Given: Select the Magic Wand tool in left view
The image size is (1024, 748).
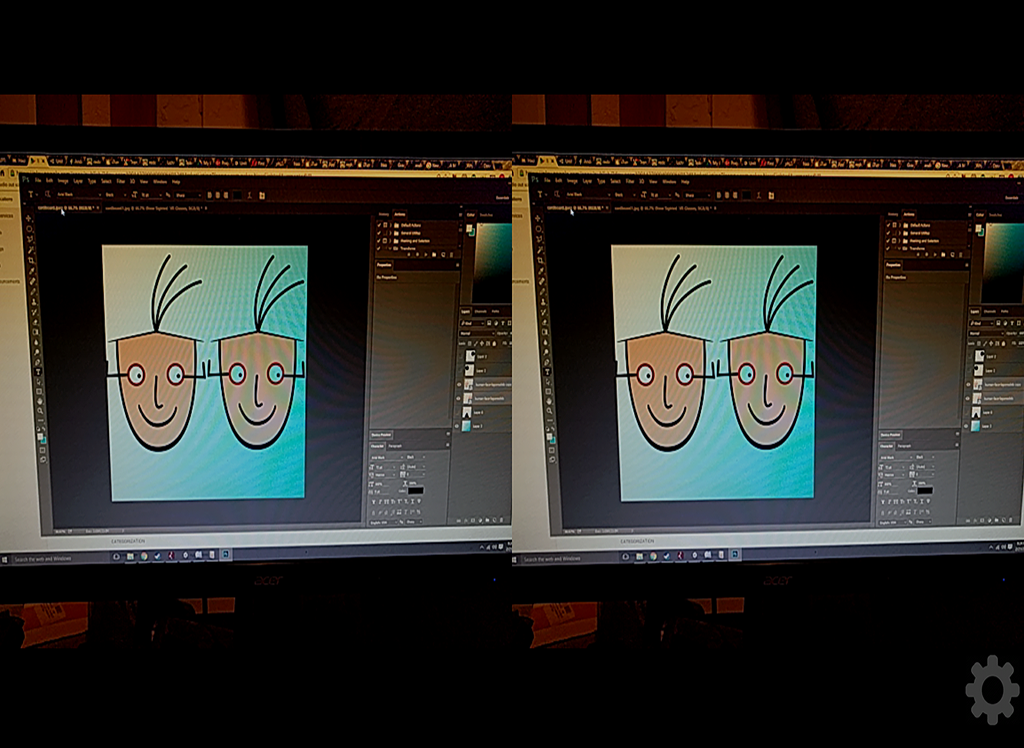Looking at the screenshot, I should pyautogui.click(x=31, y=250).
